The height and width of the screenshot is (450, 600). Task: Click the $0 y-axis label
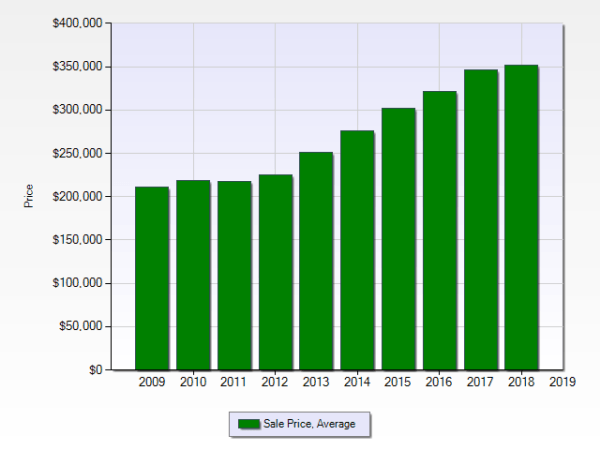pos(96,370)
